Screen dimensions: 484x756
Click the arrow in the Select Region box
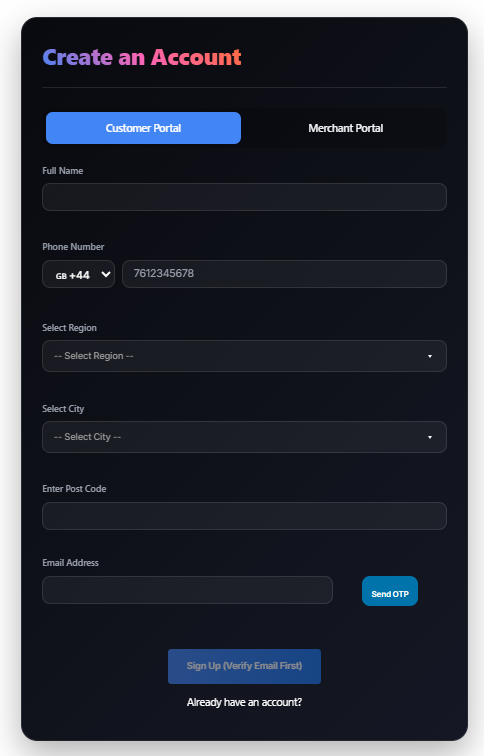pyautogui.click(x=430, y=356)
